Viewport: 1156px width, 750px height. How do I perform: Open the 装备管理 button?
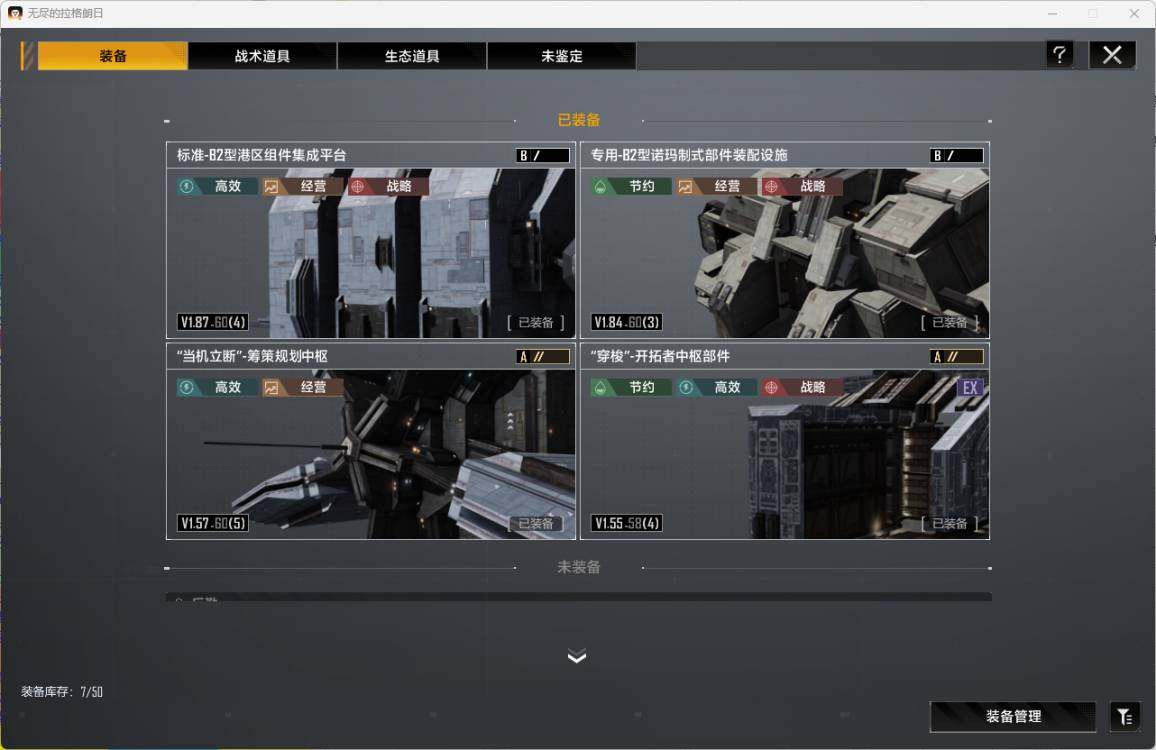1013,716
